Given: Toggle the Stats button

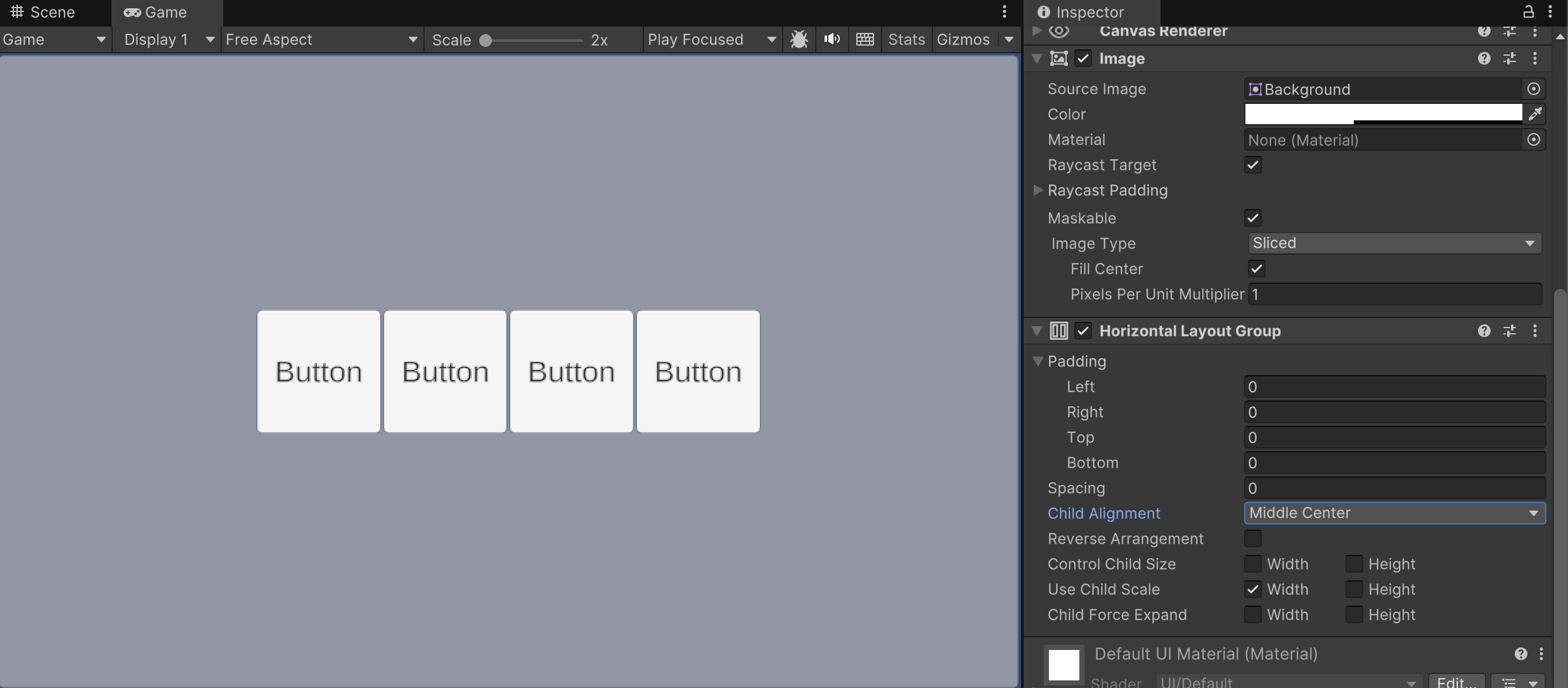Looking at the screenshot, I should [906, 39].
